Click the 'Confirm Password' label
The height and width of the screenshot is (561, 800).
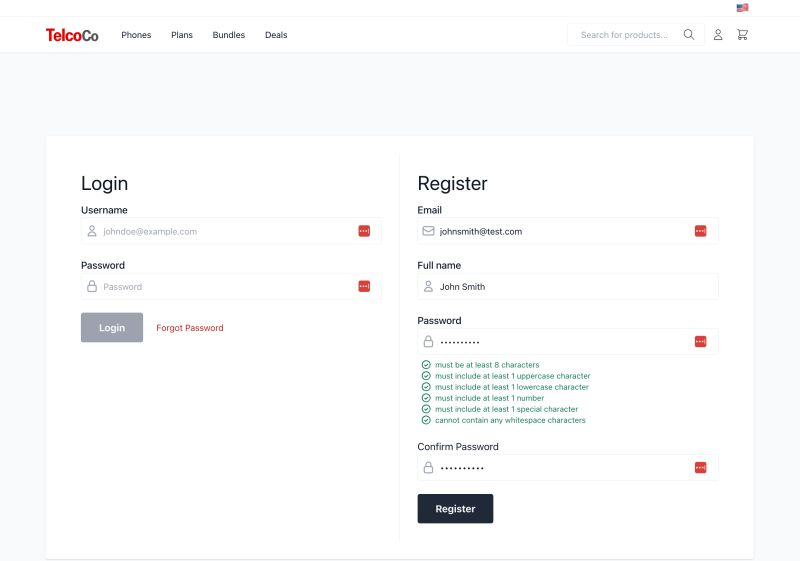tap(458, 447)
